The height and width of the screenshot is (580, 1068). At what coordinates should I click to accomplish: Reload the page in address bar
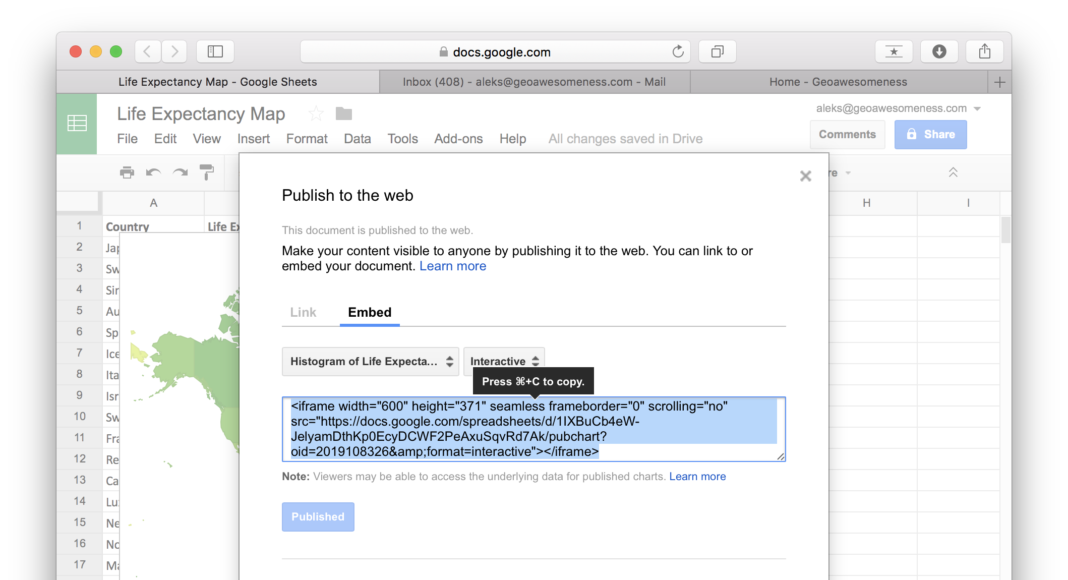coord(678,52)
